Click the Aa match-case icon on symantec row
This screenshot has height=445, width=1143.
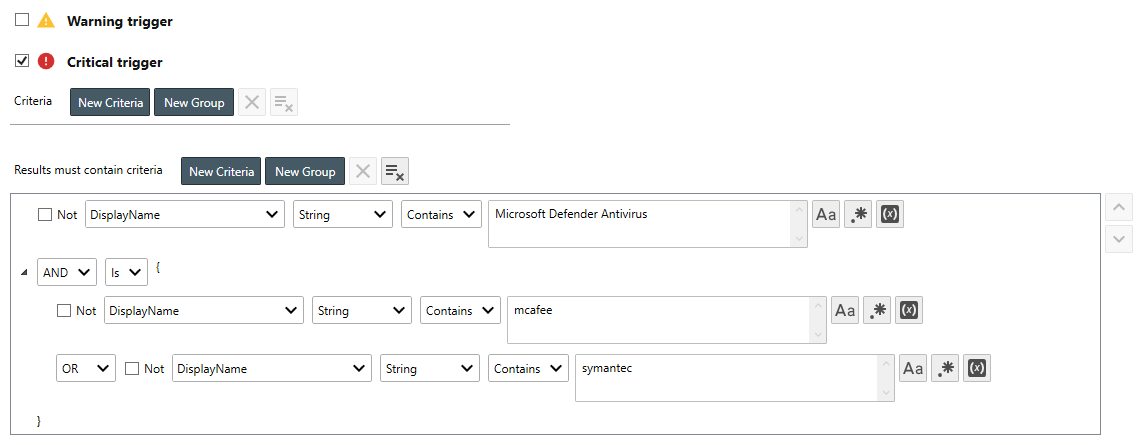(913, 369)
